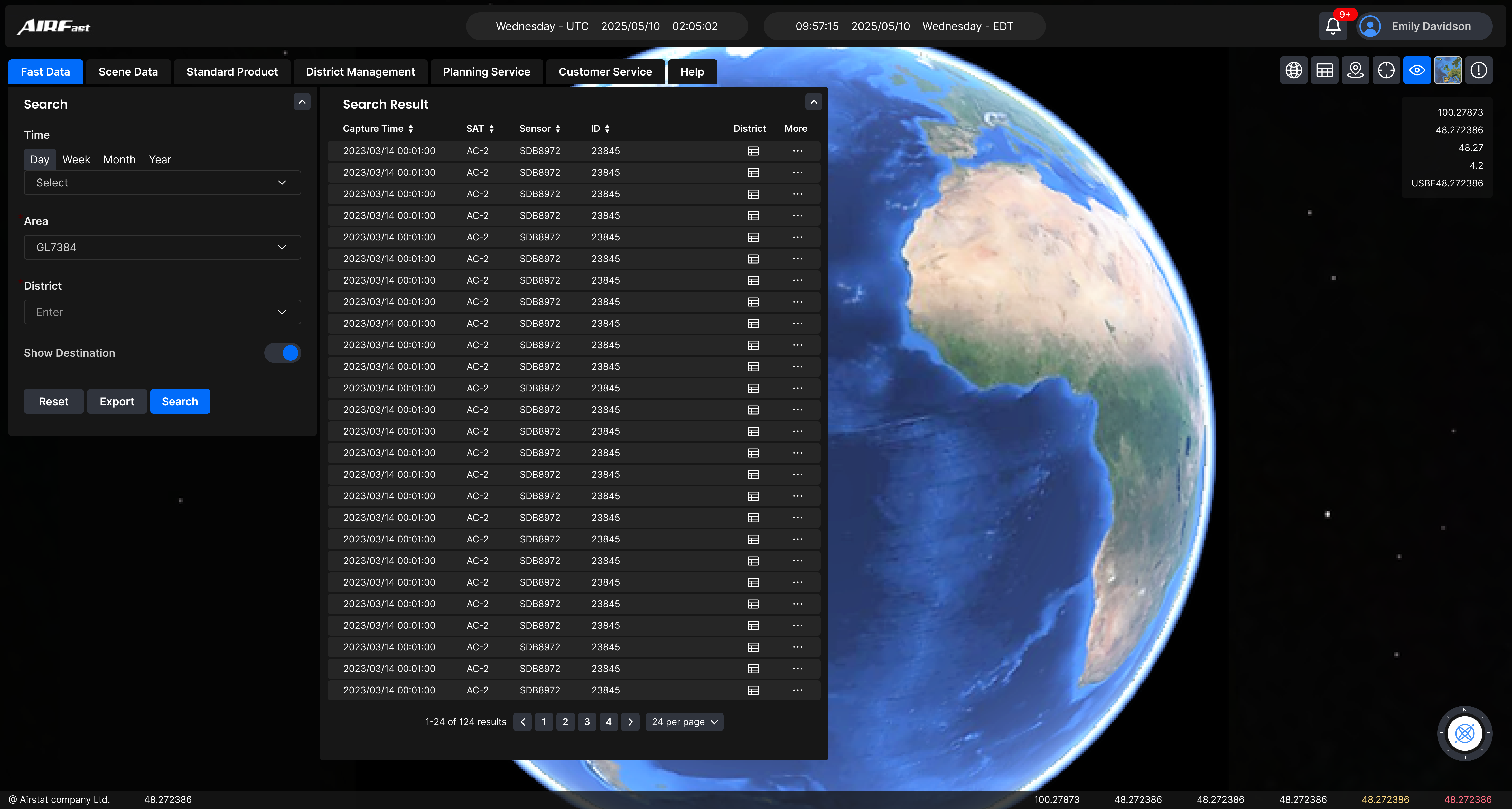This screenshot has width=1512, height=809.
Task: Click the District column header
Action: 750,128
